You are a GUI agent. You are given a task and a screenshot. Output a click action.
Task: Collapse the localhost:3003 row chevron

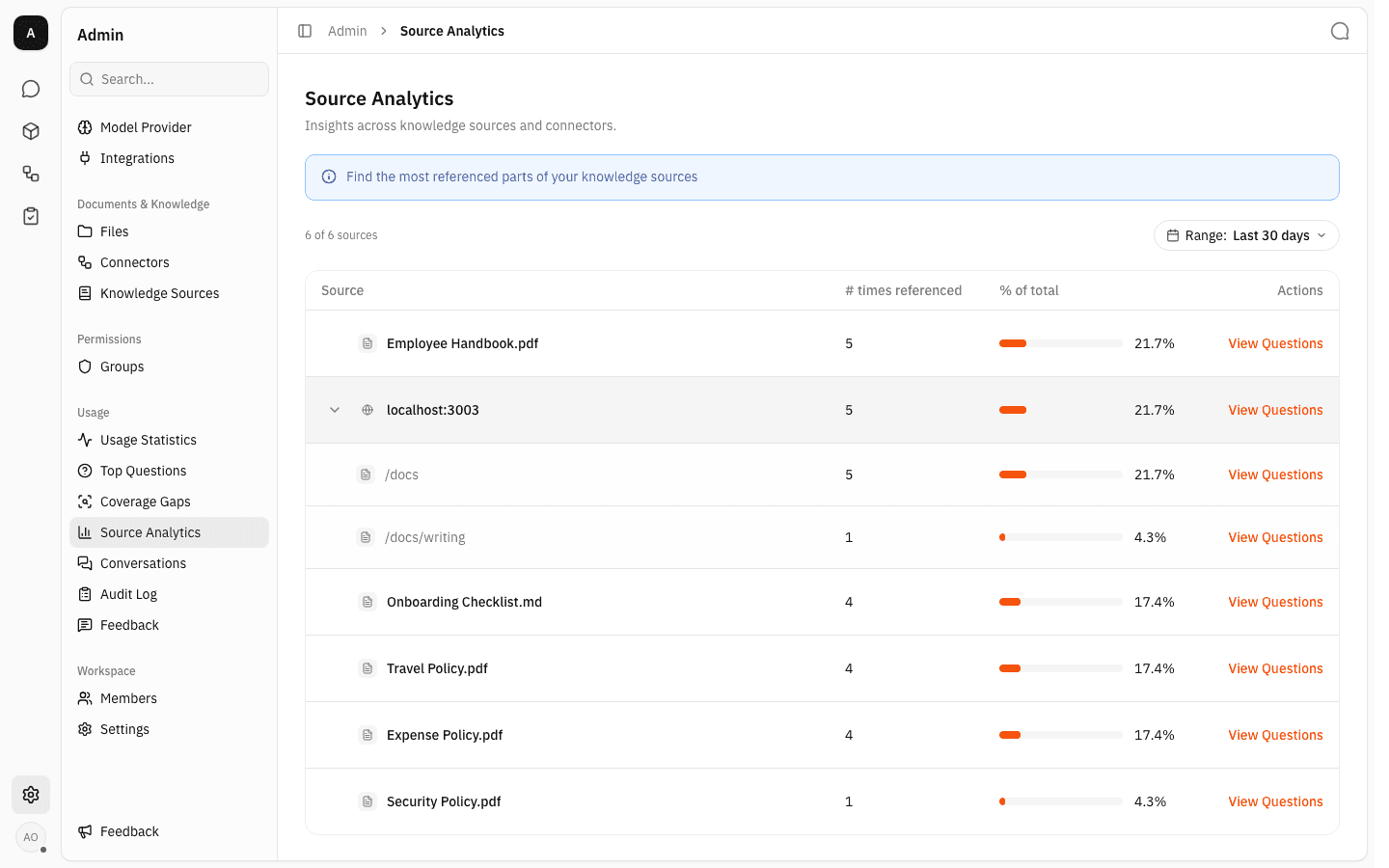tap(335, 410)
